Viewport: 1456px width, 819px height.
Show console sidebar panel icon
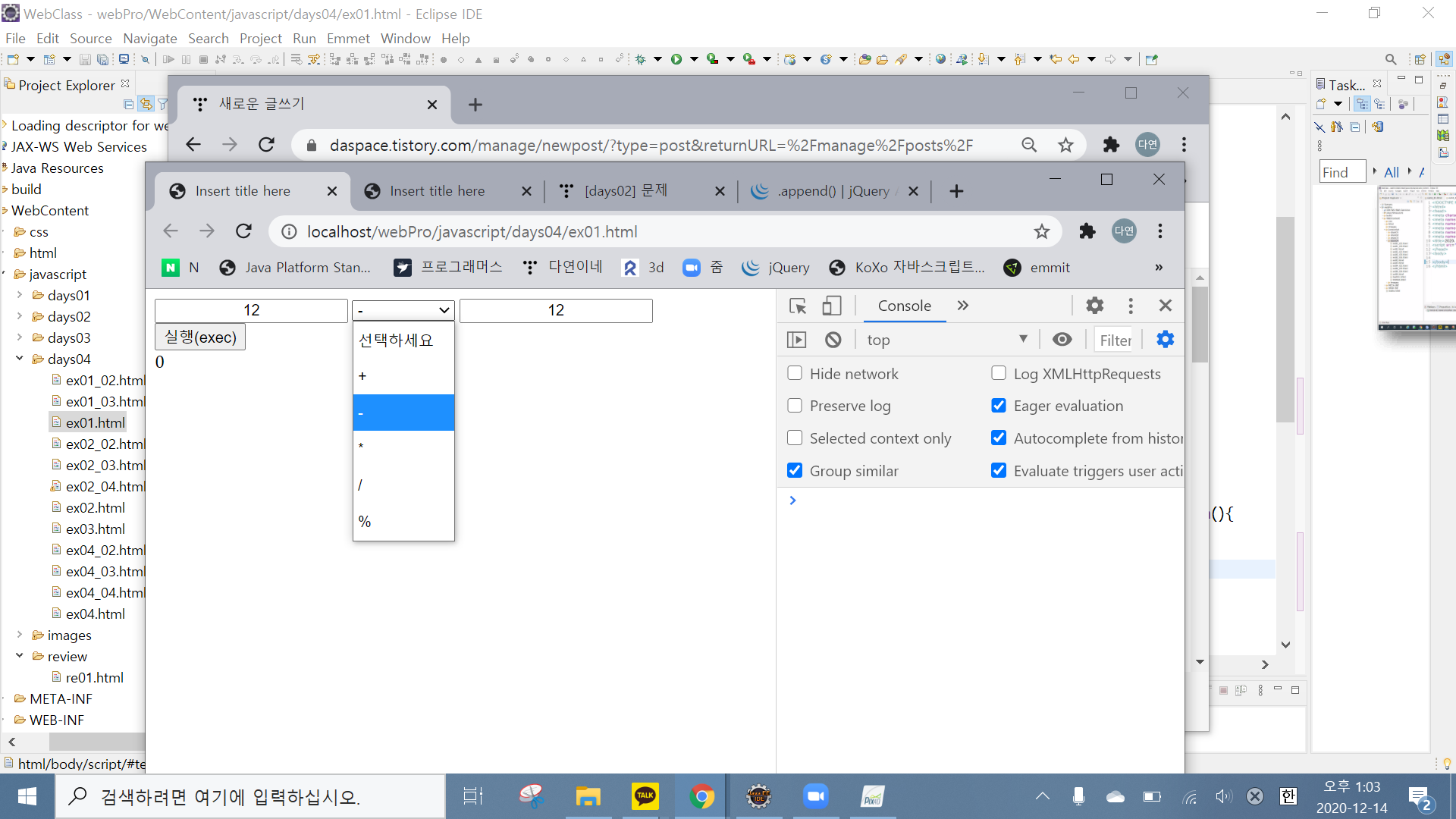tap(796, 340)
